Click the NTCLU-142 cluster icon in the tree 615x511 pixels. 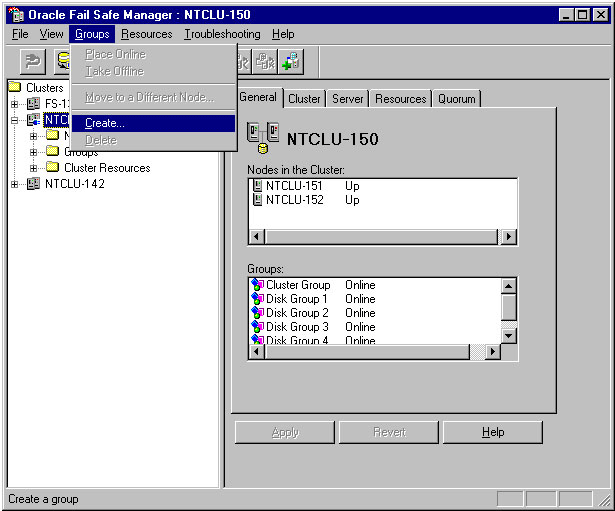pyautogui.click(x=33, y=183)
